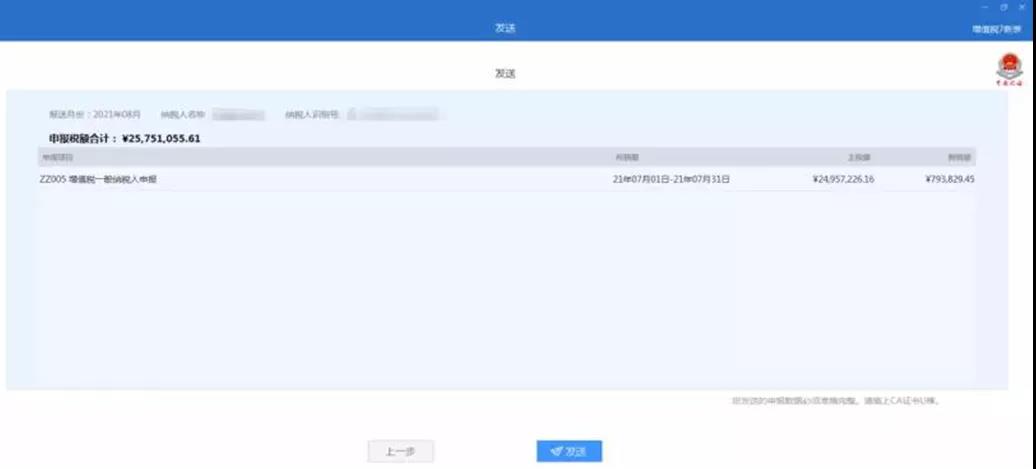This screenshot has width=1036, height=469.
Task: Click the 上一步 (Previous step) button
Action: [x=400, y=451]
